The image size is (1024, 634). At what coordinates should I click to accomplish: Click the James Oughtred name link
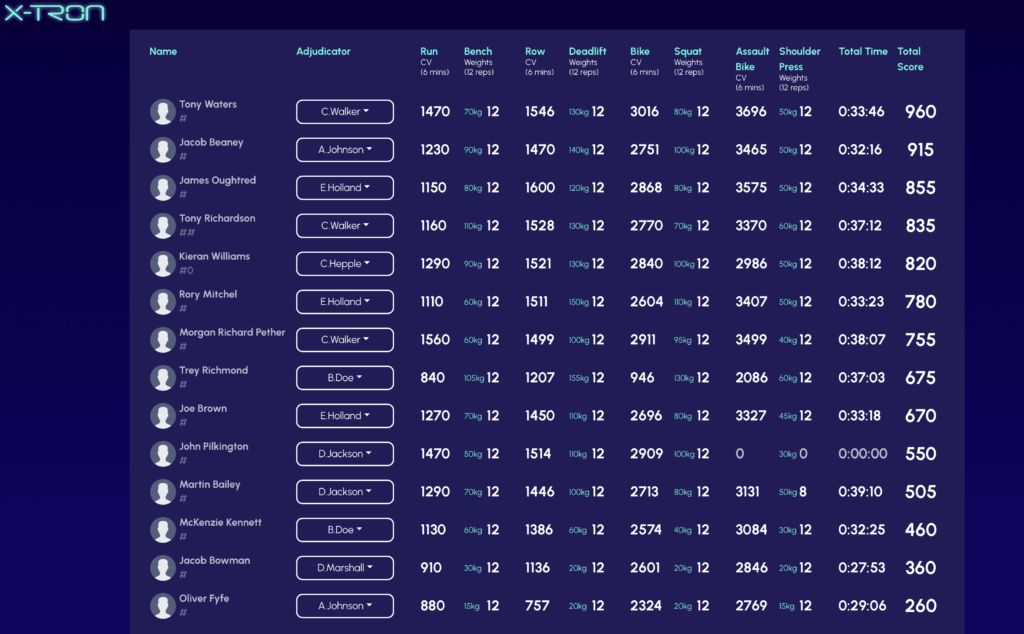pos(217,180)
